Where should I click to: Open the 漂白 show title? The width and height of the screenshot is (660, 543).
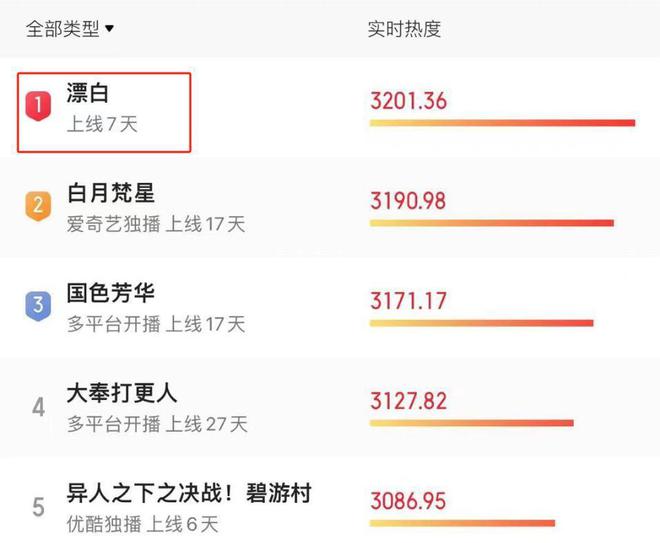click(88, 93)
